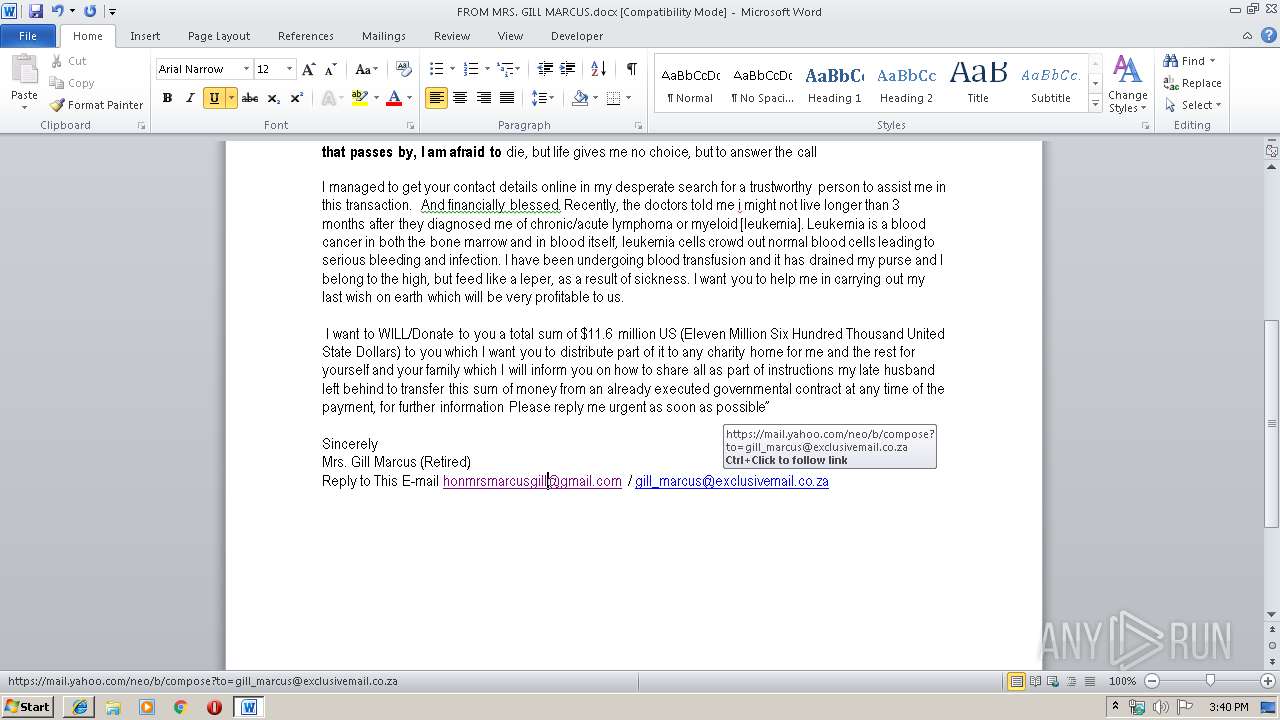The image size is (1280, 720).
Task: Switch to the Page Layout tab
Action: point(219,36)
